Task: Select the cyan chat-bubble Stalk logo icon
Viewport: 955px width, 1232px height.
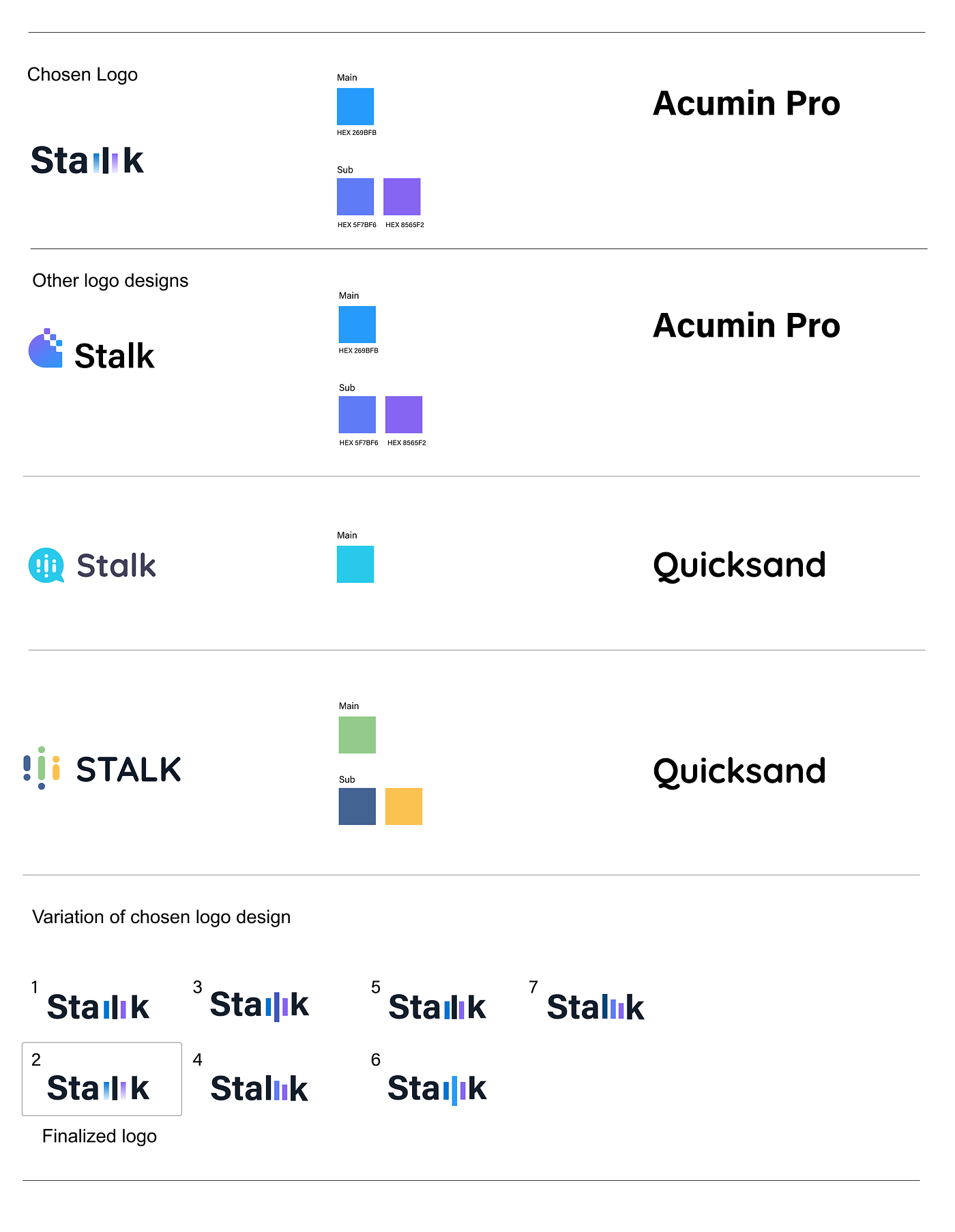Action: [x=46, y=565]
